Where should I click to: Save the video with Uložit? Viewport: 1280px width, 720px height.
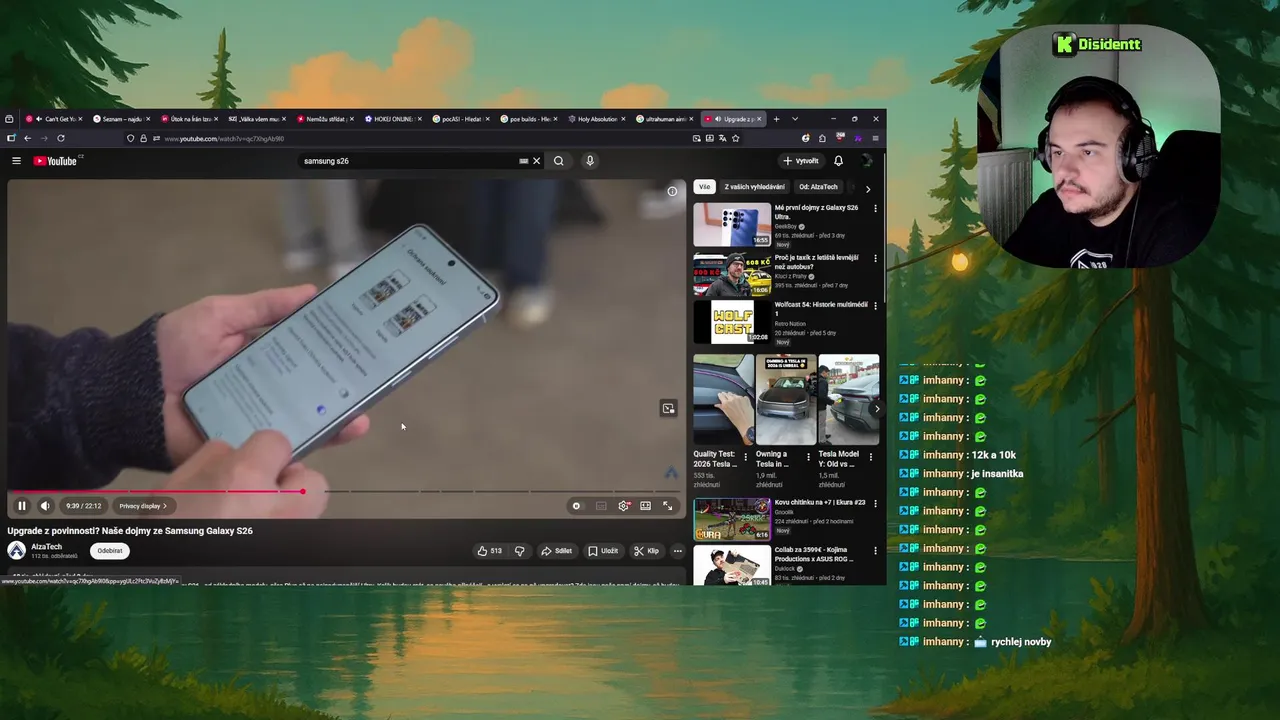coord(603,551)
